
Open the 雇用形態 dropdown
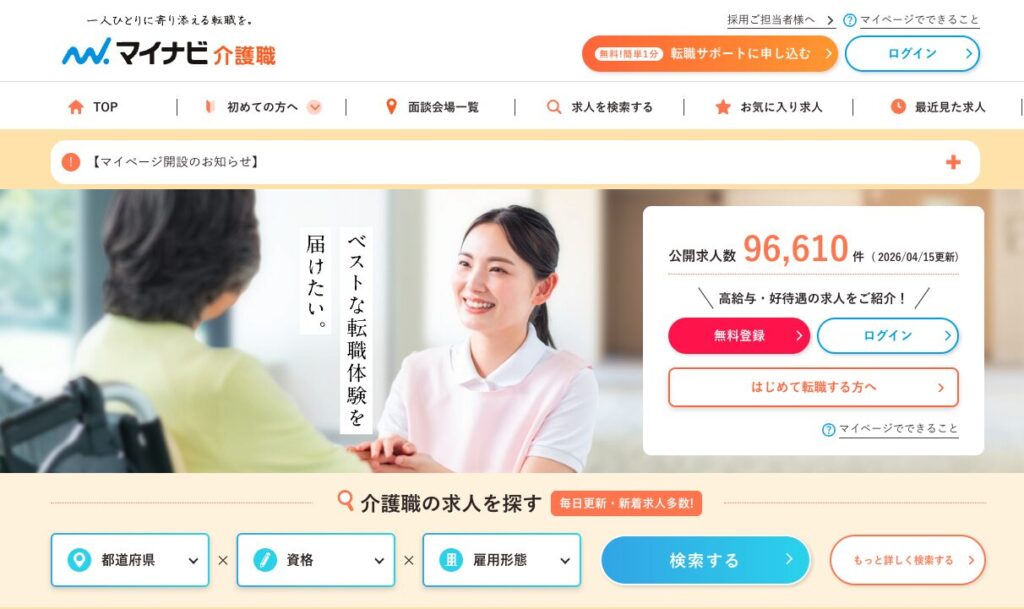(502, 560)
